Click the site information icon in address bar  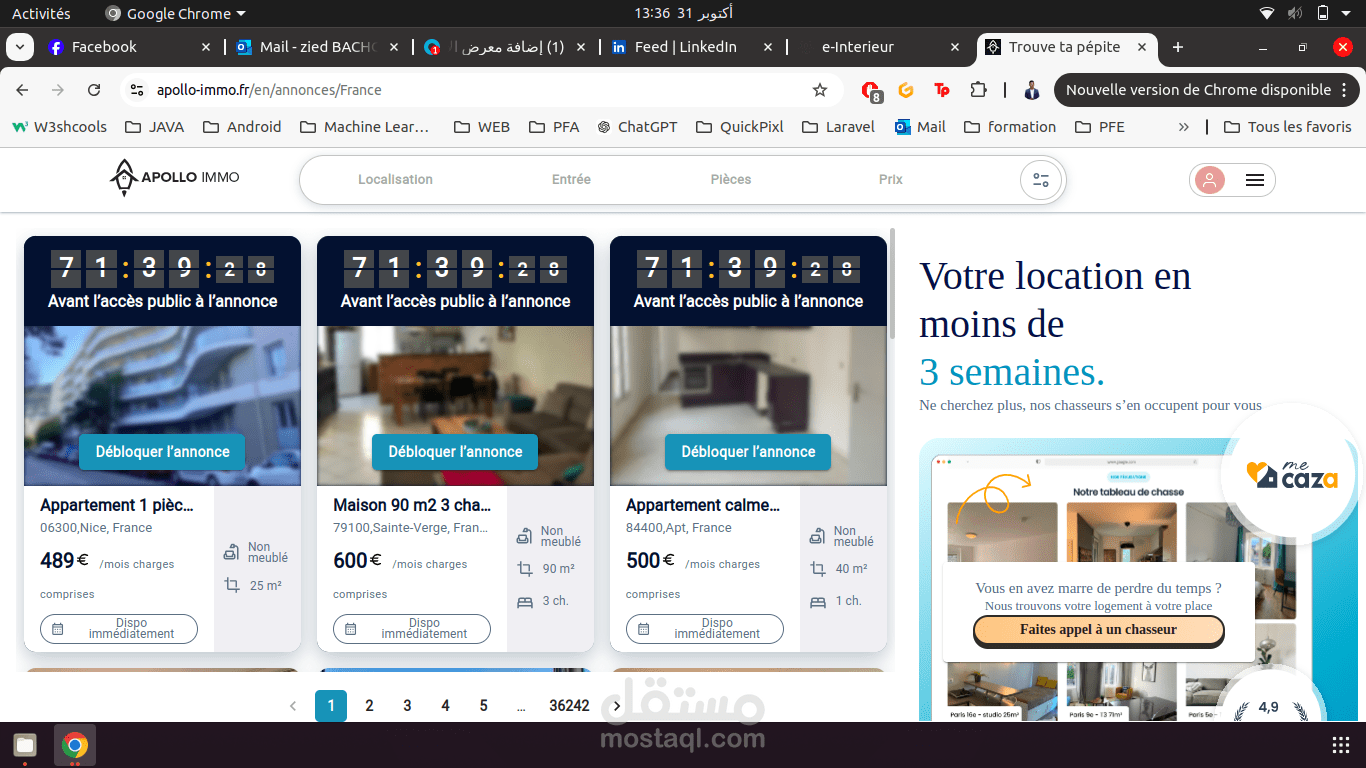137,90
